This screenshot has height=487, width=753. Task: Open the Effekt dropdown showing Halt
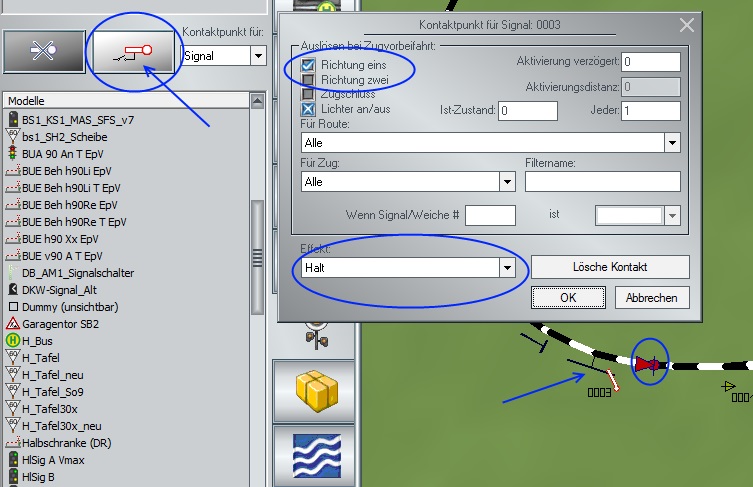(508, 268)
